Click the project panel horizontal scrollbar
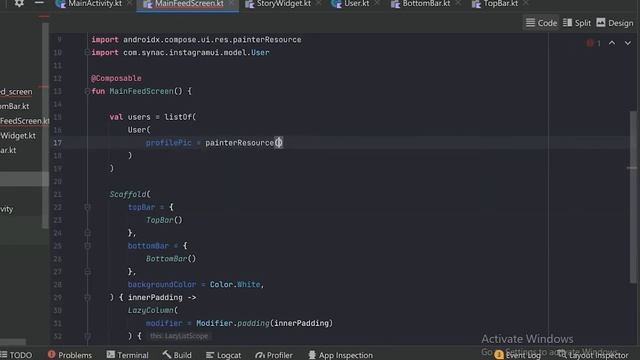 click(13, 342)
